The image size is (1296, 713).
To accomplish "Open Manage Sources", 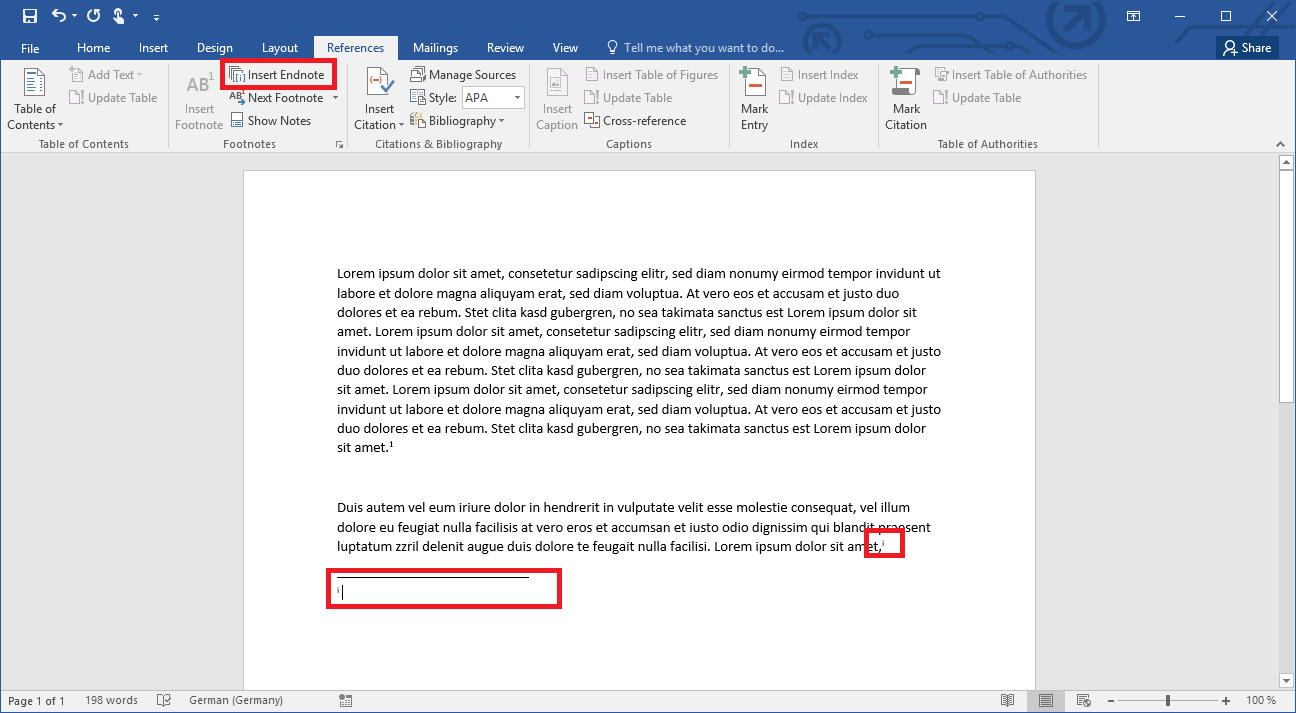I will [x=463, y=75].
